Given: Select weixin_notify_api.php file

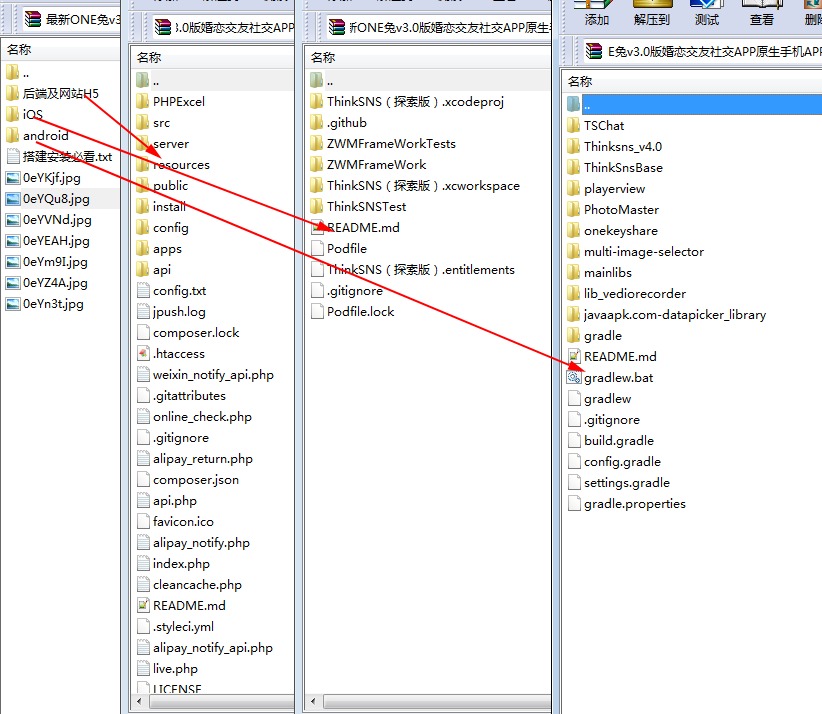Looking at the screenshot, I should coord(213,375).
